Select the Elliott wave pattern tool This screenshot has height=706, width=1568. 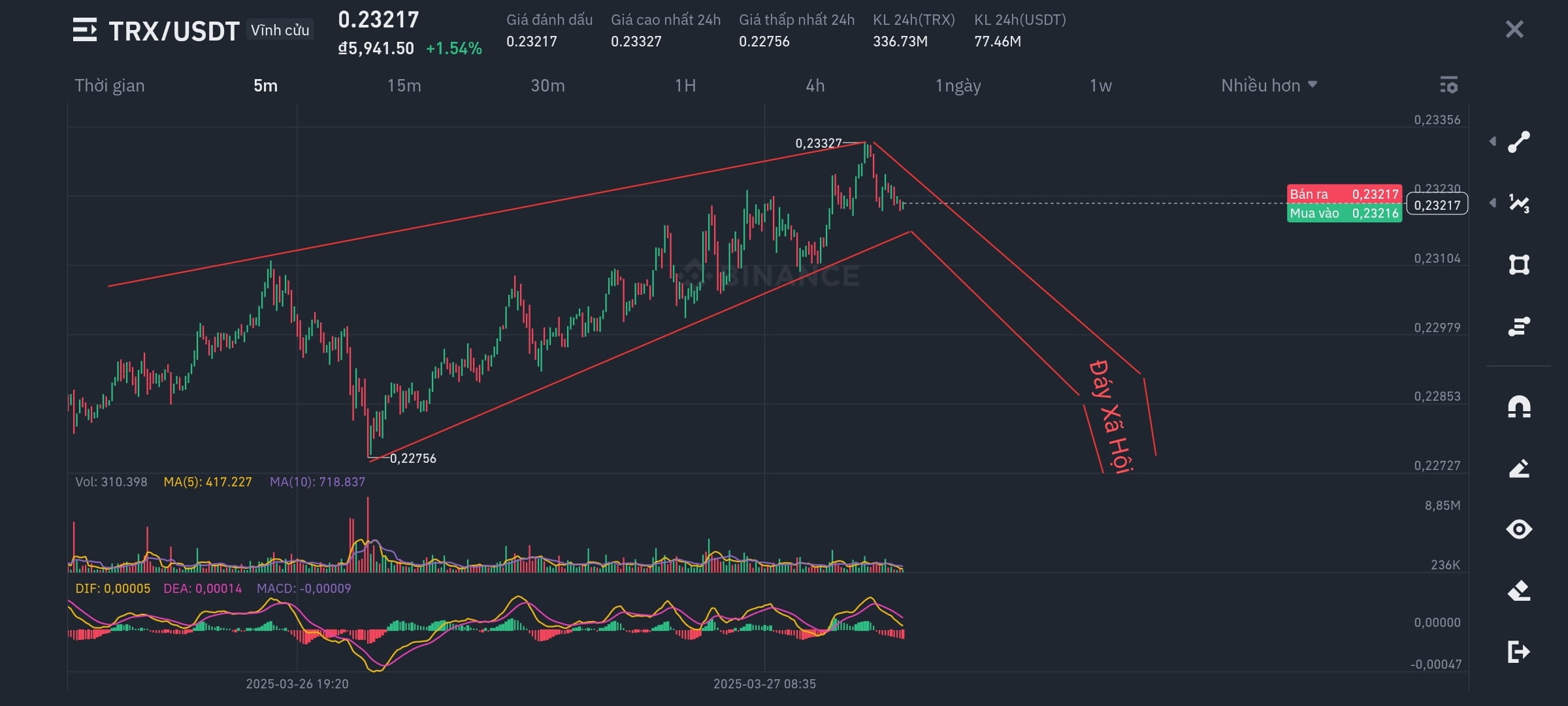point(1519,203)
